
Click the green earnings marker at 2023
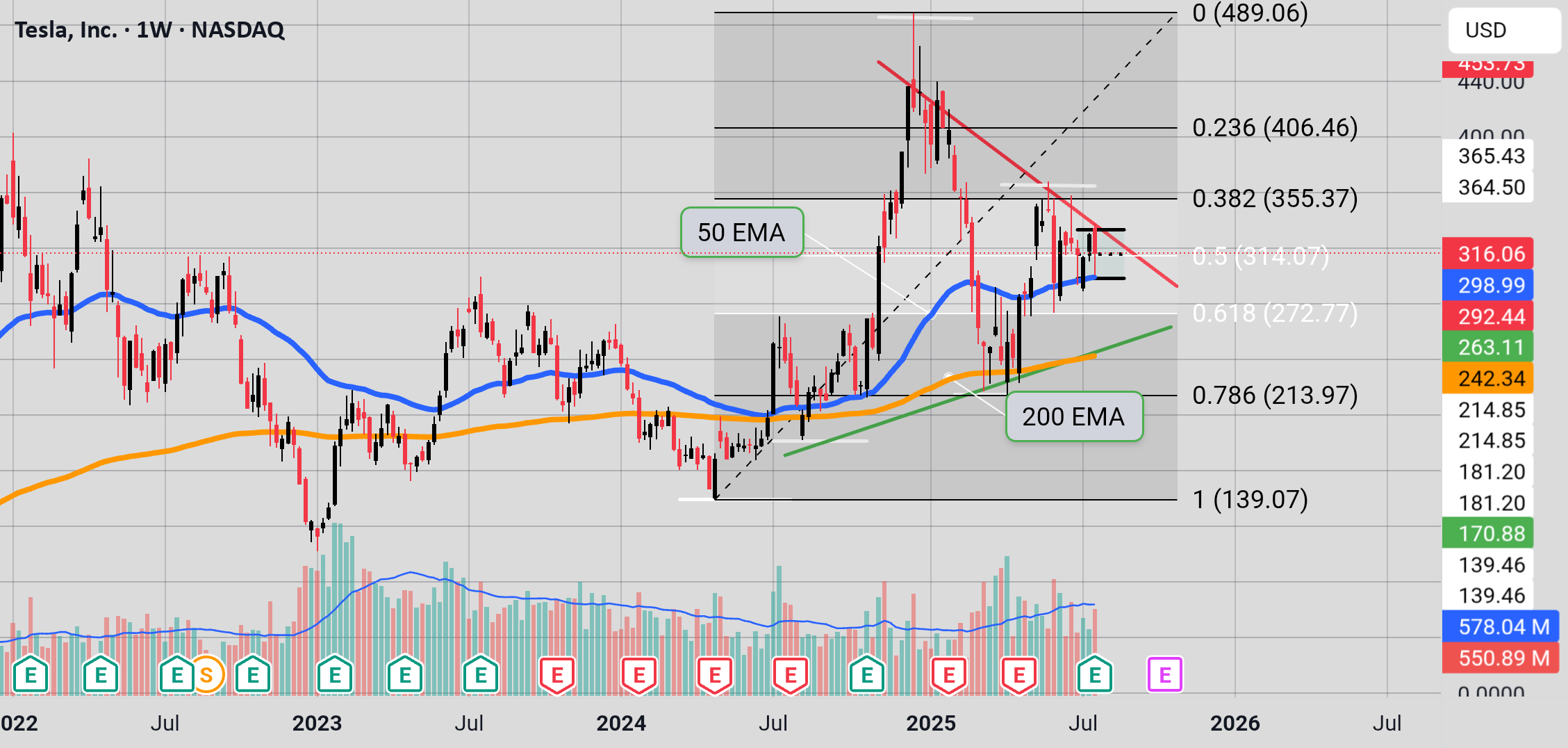click(335, 674)
